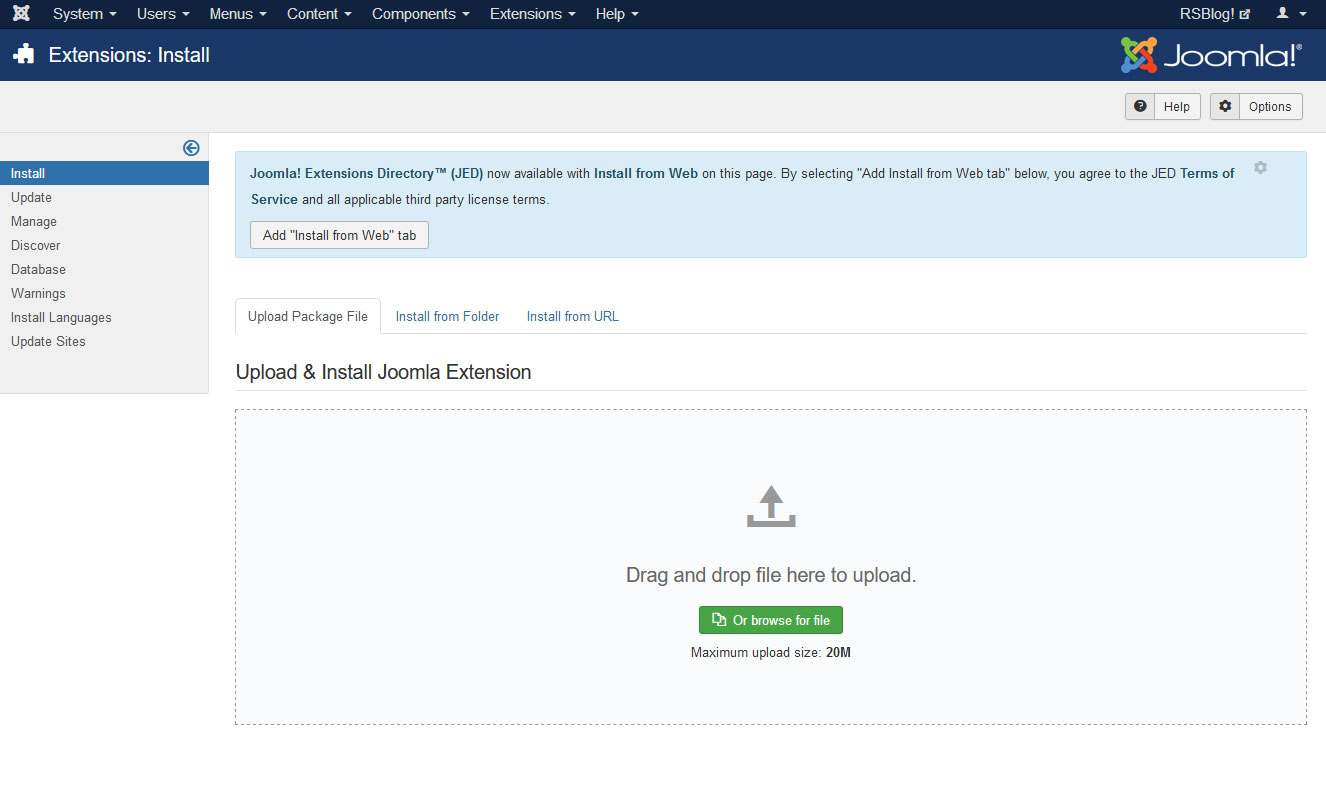The height and width of the screenshot is (803, 1326).
Task: Open the Users menu
Action: point(163,14)
